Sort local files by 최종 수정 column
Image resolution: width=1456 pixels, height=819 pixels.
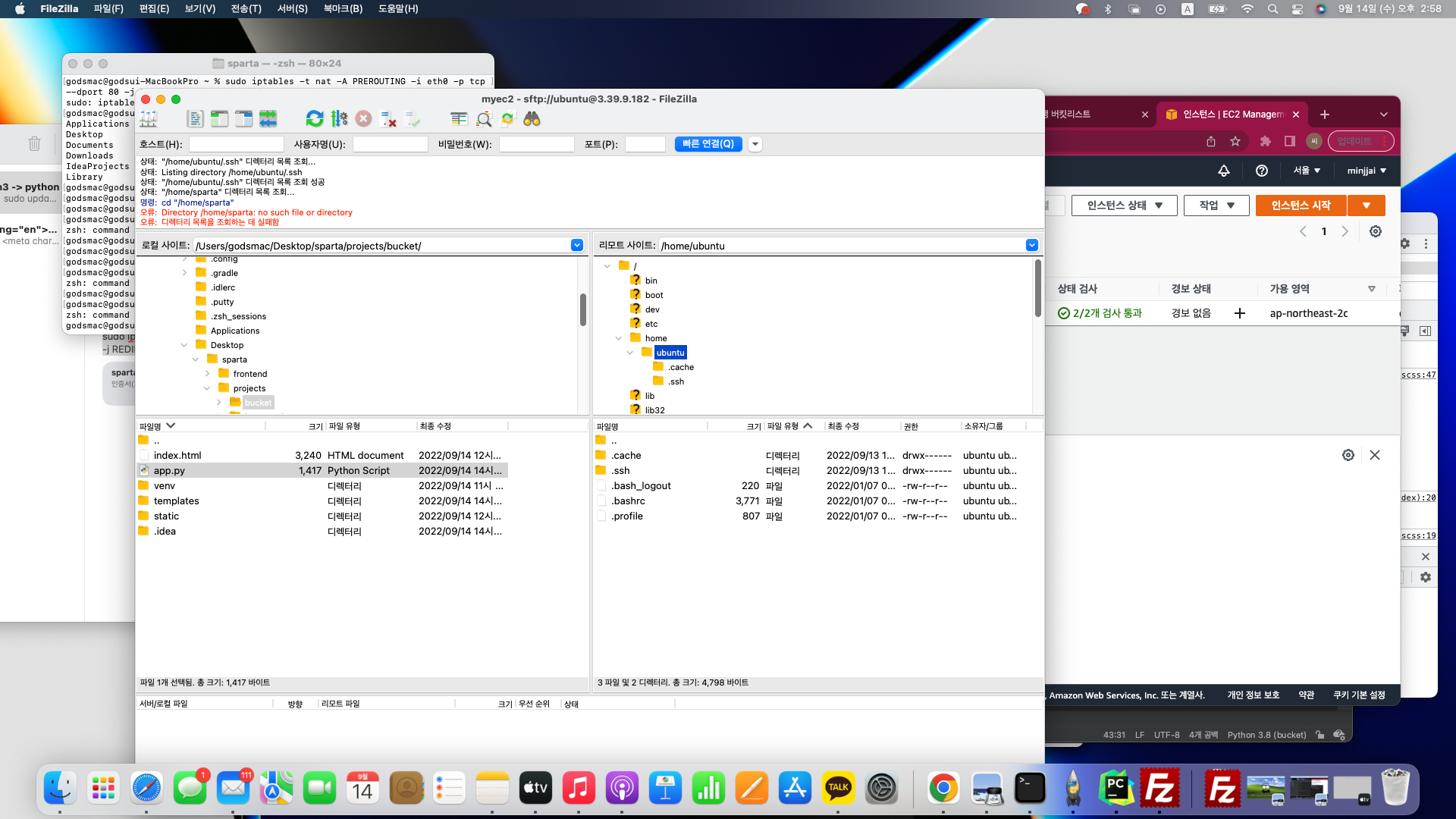[462, 426]
